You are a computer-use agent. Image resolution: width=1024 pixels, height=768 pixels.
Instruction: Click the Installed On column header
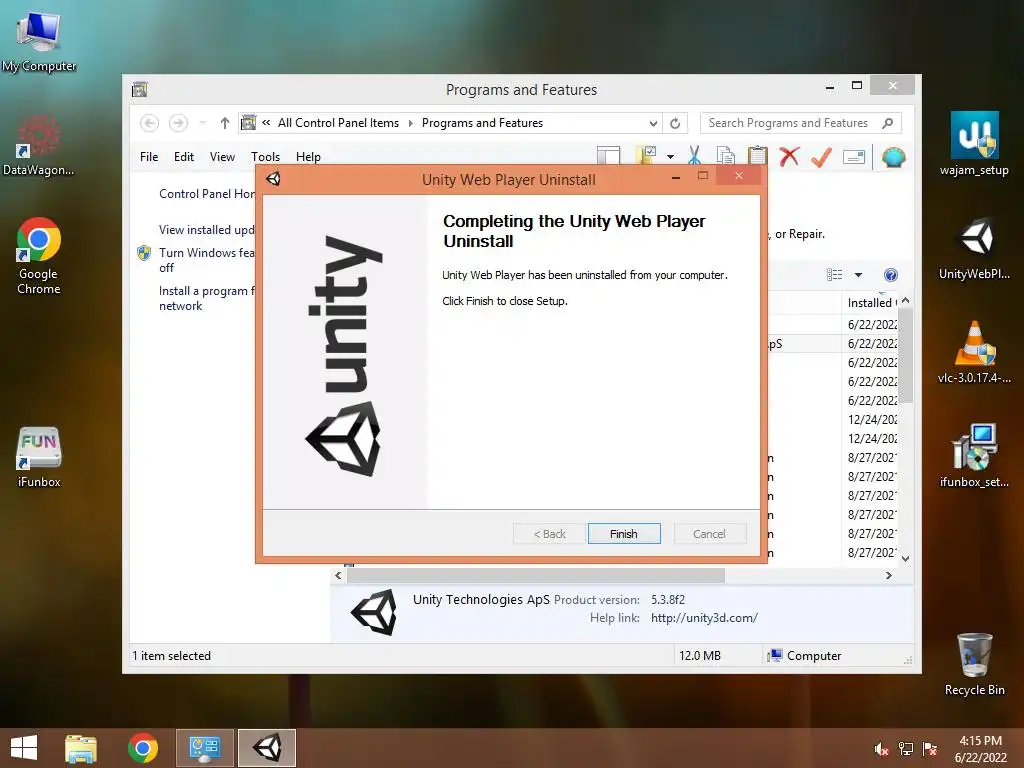871,302
